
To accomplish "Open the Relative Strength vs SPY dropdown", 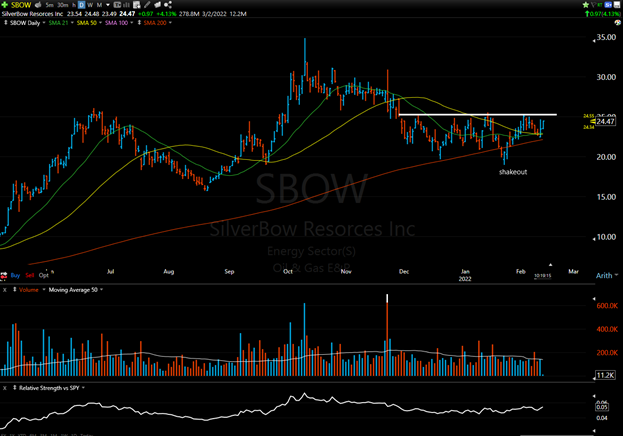I will 83,388.
